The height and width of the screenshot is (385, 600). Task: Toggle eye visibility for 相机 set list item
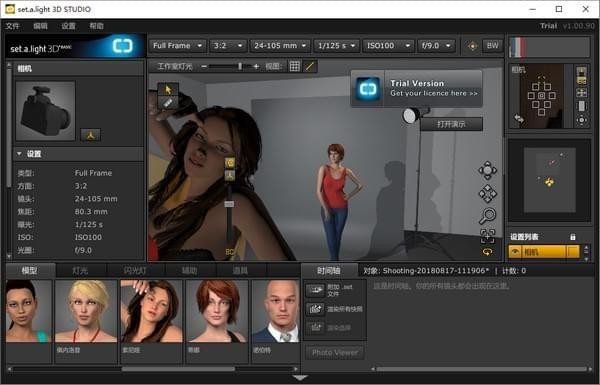(x=515, y=252)
